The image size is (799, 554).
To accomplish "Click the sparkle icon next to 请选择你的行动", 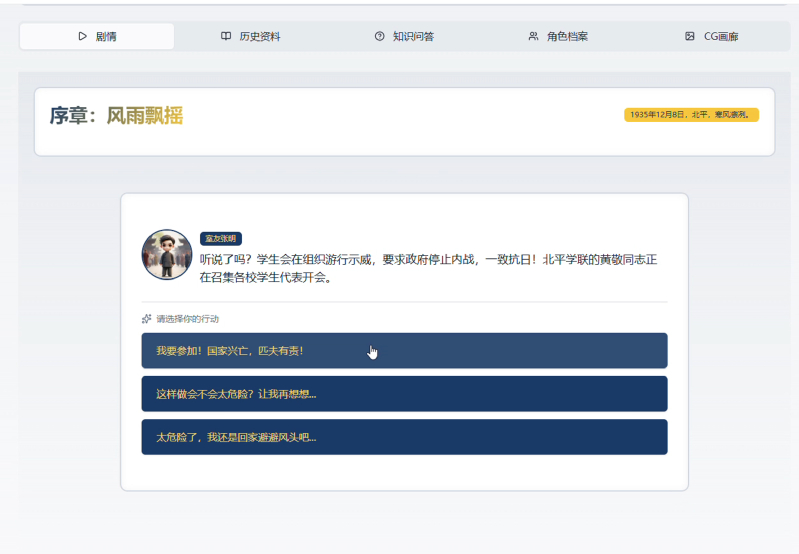I will click(x=147, y=319).
